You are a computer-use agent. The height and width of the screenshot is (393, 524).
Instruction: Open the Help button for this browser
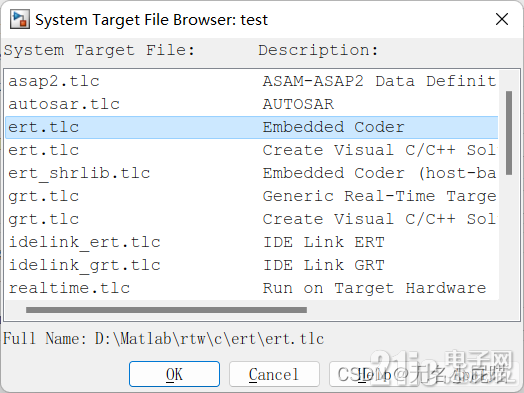click(374, 374)
